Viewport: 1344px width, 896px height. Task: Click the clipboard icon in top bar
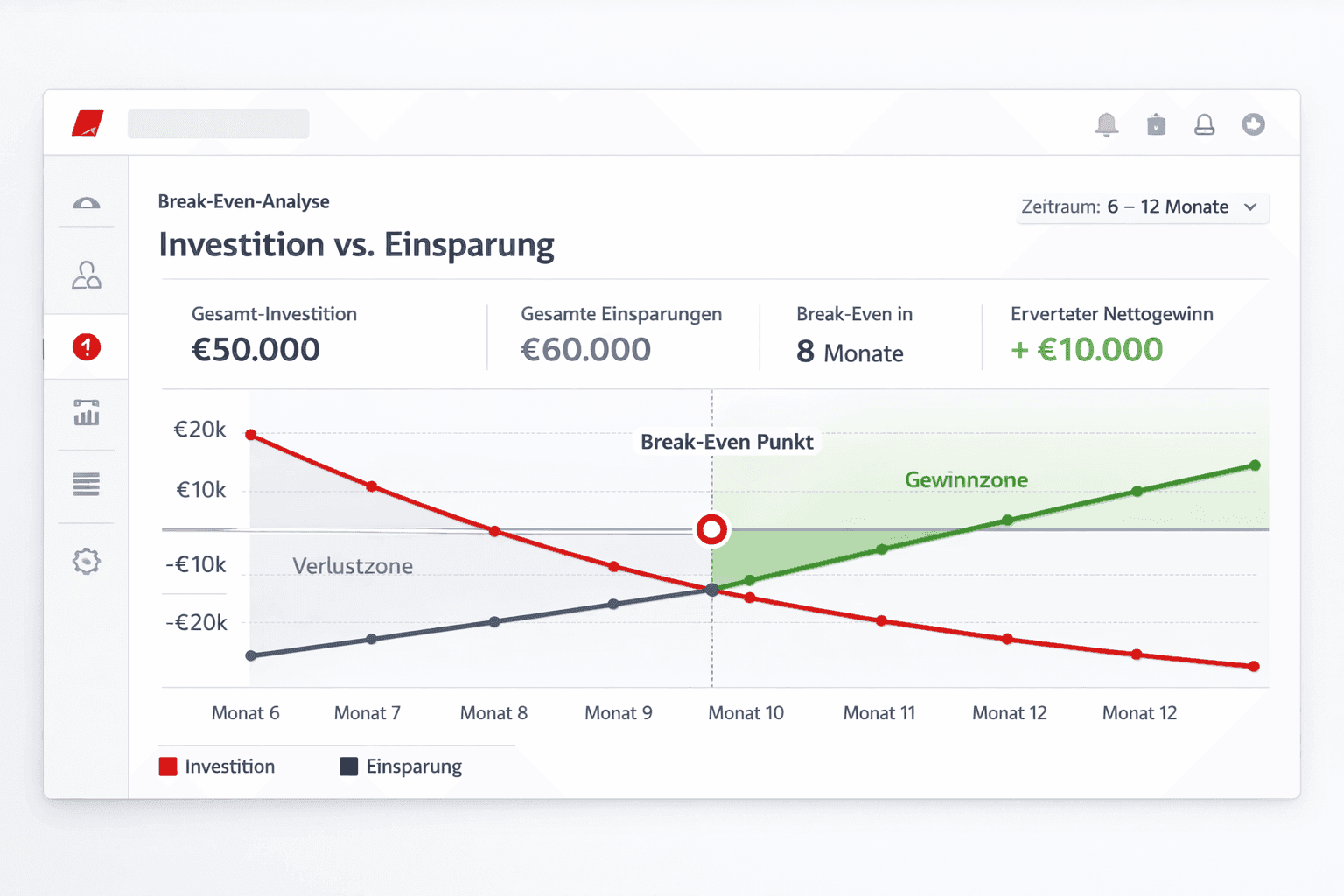coord(1156,125)
